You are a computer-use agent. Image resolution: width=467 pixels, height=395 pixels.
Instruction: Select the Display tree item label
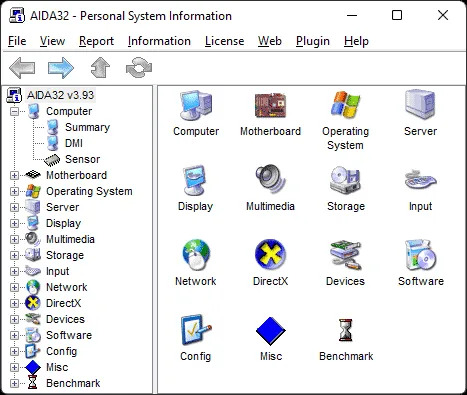(x=63, y=223)
